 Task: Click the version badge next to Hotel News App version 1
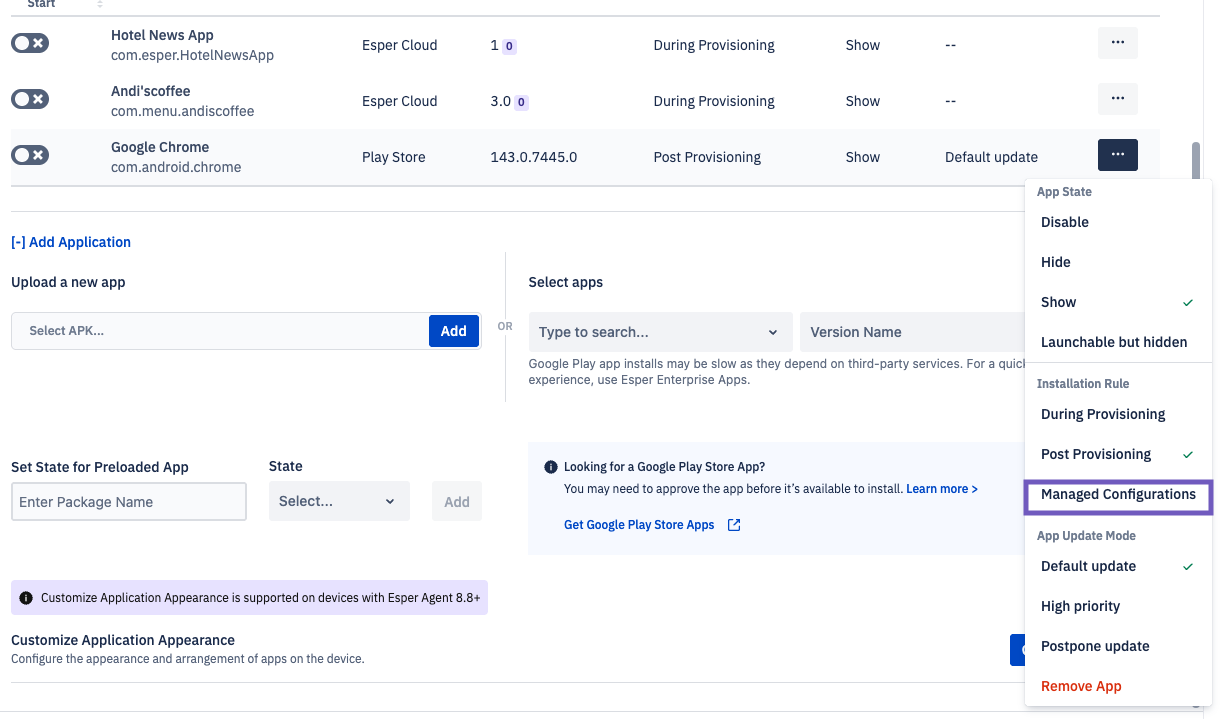(509, 46)
